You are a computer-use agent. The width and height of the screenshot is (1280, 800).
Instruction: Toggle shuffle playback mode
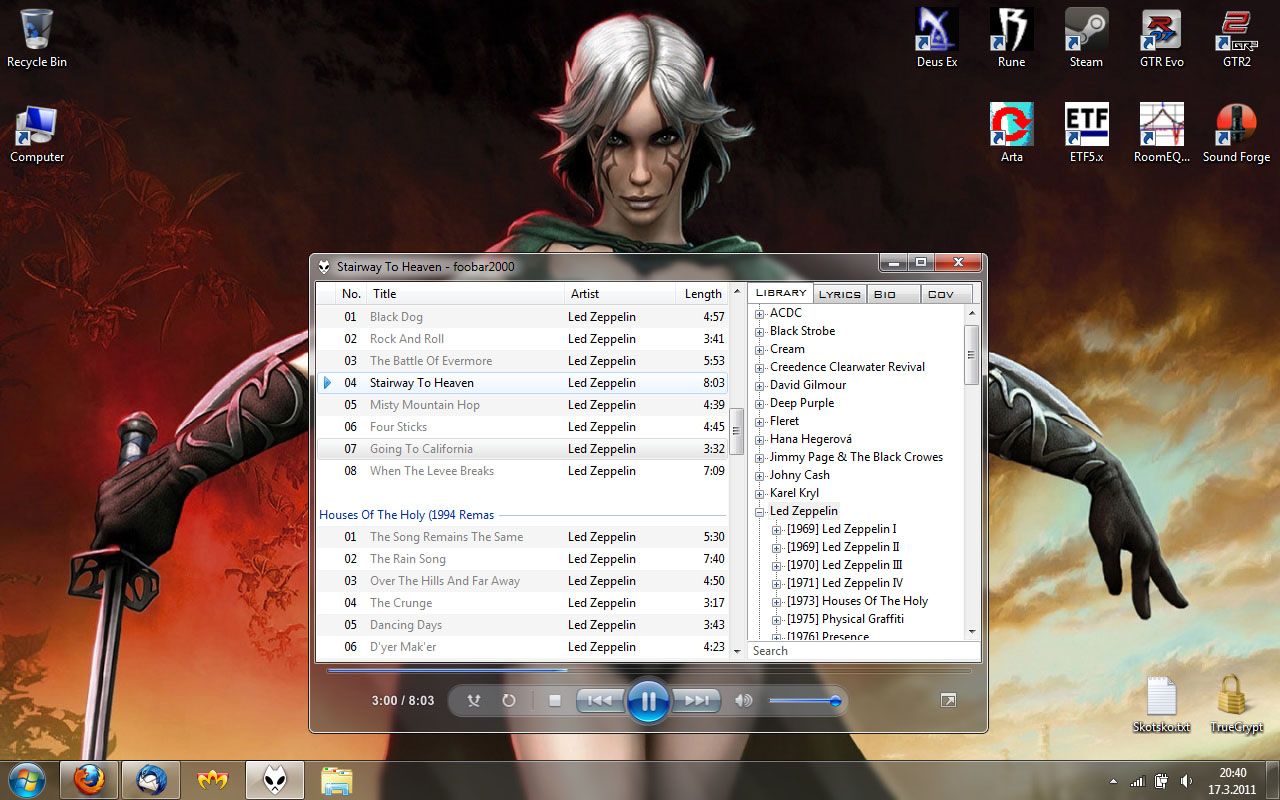tap(474, 701)
